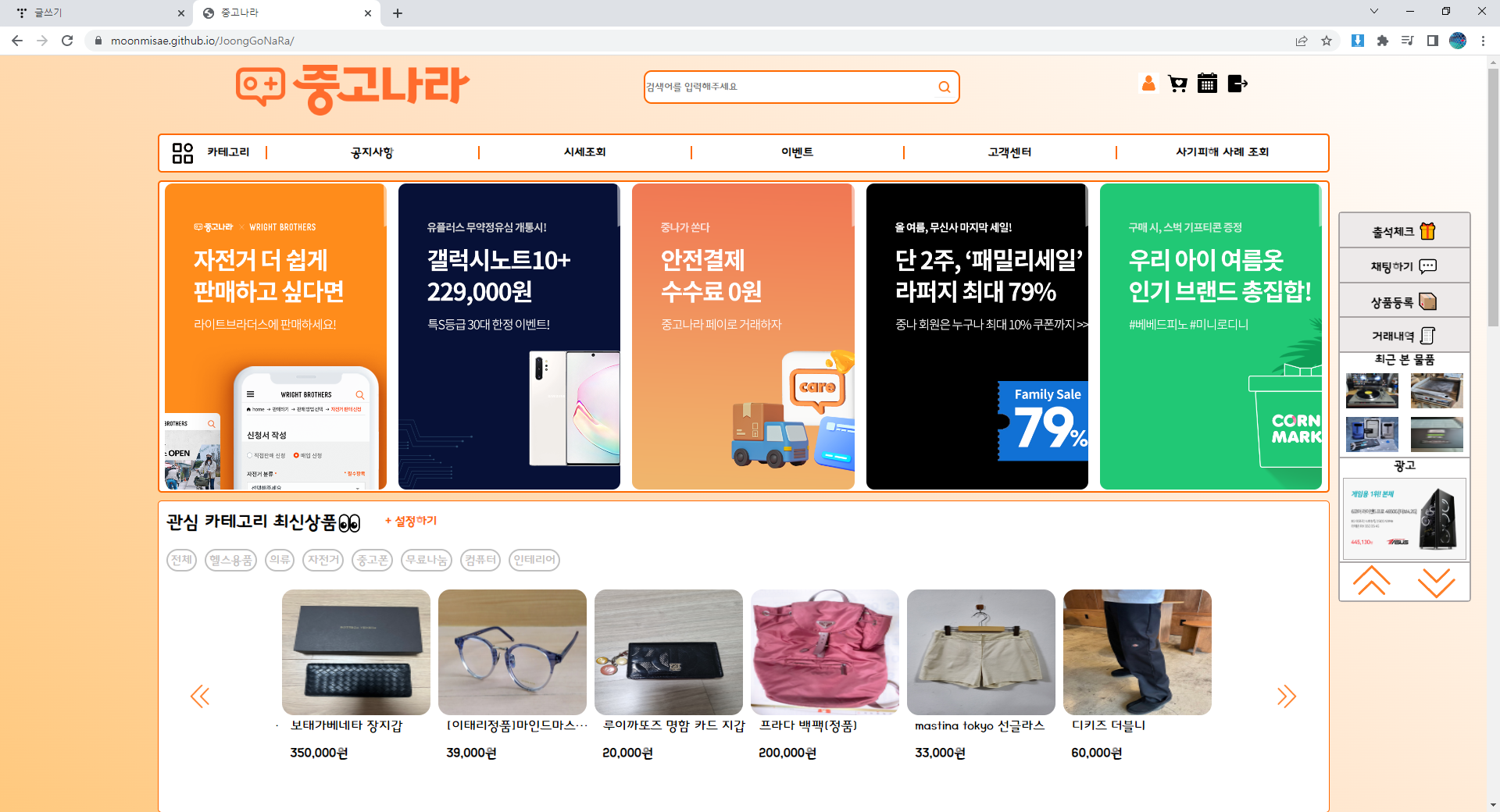Open the 고객센터 menu
The image size is (1500, 812).
[x=1009, y=152]
